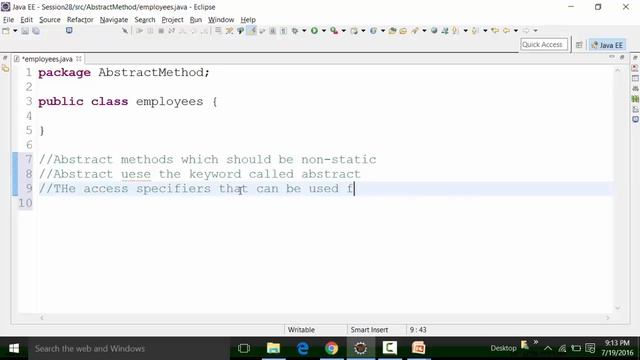
Task: Click the Quick Access search field
Action: [544, 44]
